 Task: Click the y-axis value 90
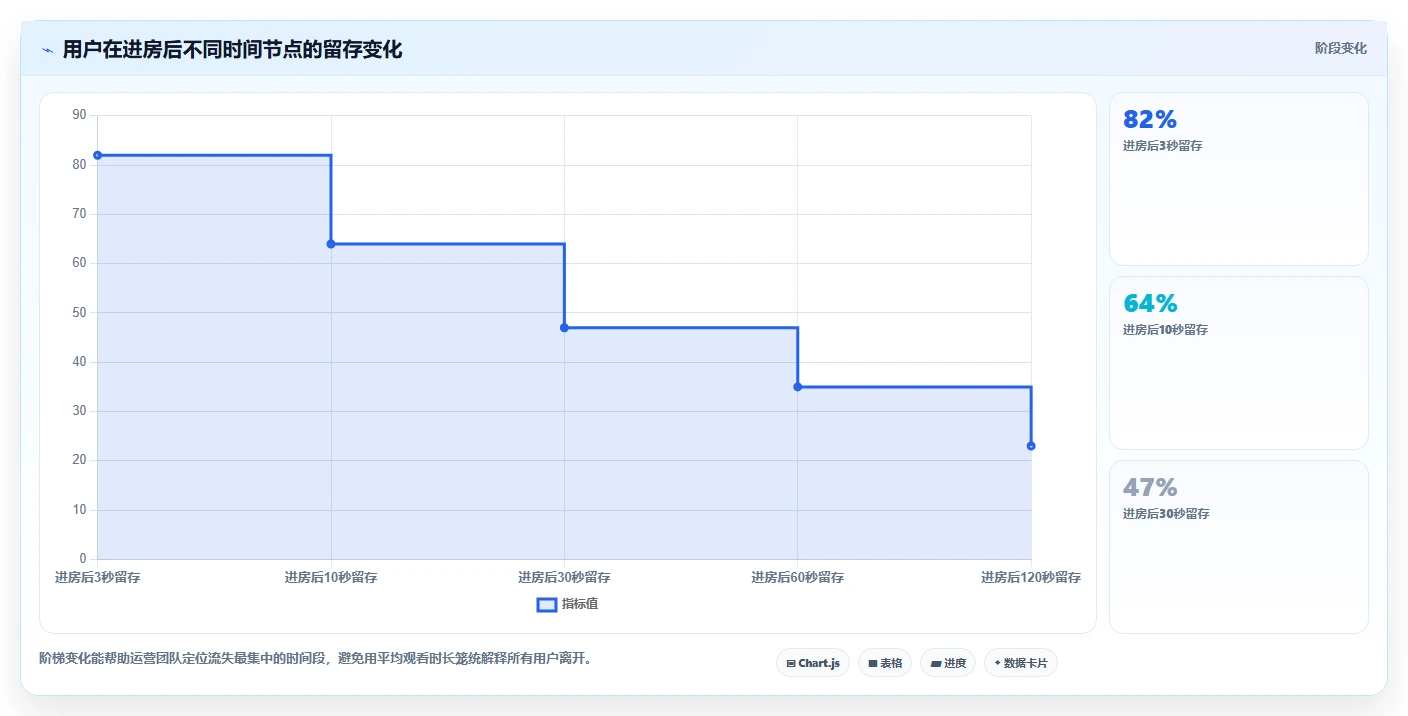pos(80,115)
